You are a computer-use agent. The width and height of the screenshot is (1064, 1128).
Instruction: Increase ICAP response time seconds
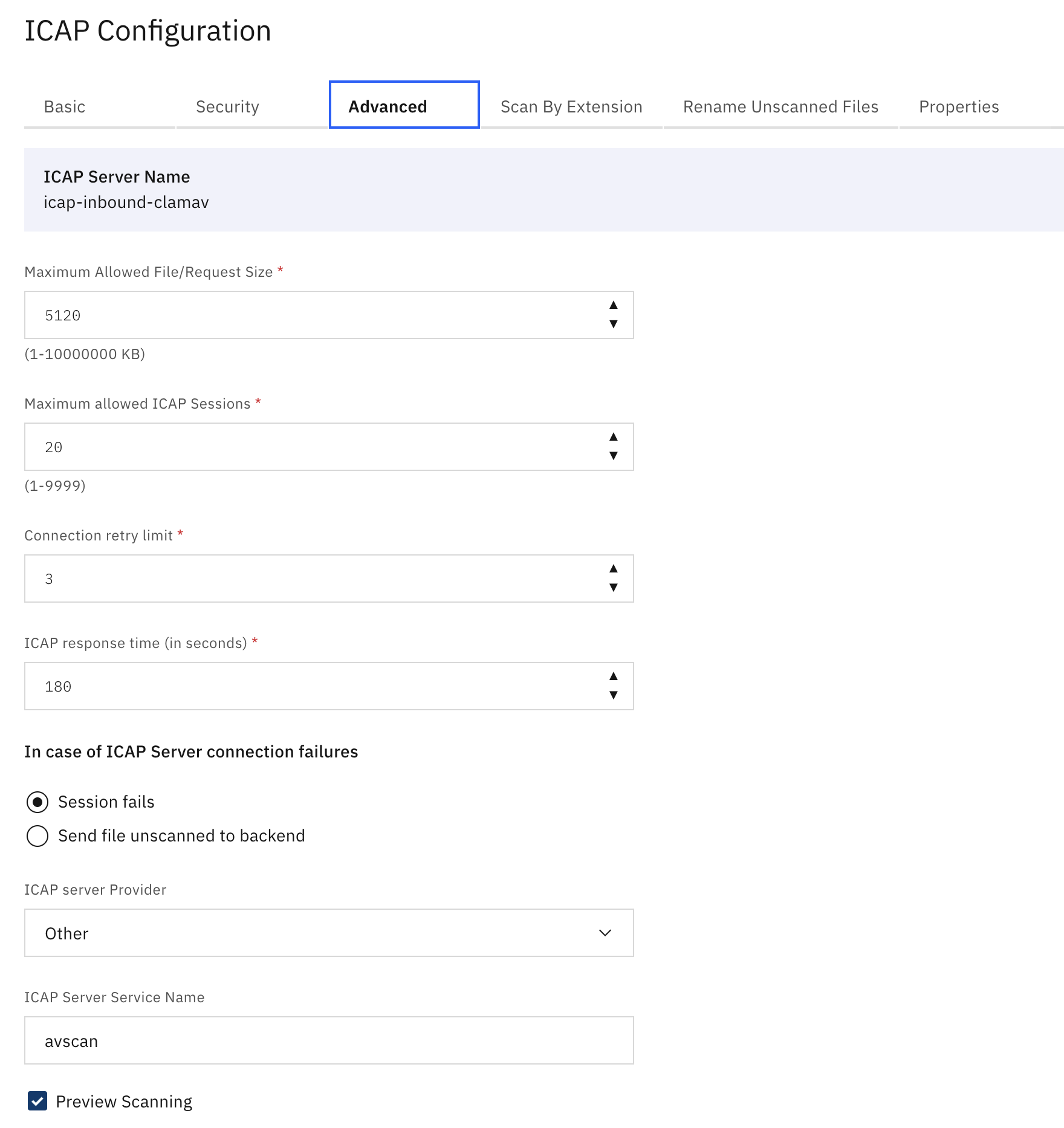(x=613, y=676)
